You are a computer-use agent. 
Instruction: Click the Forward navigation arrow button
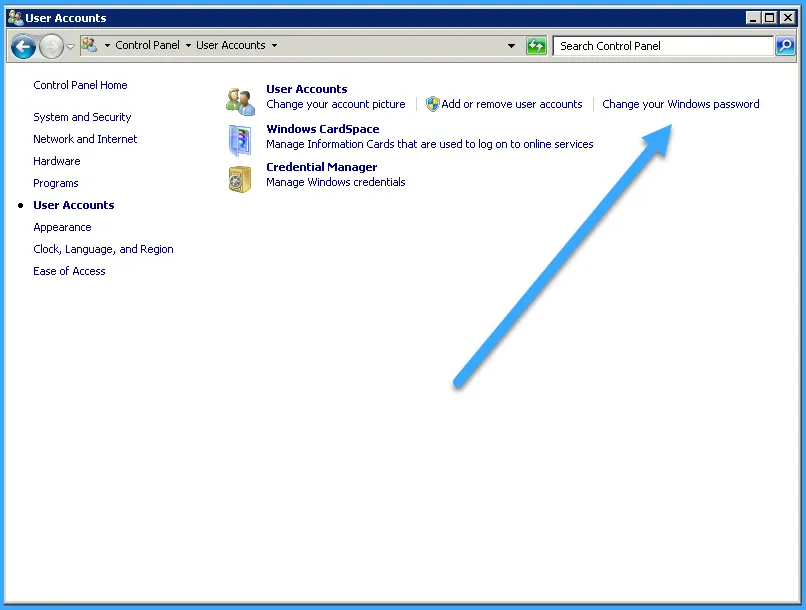[x=51, y=46]
